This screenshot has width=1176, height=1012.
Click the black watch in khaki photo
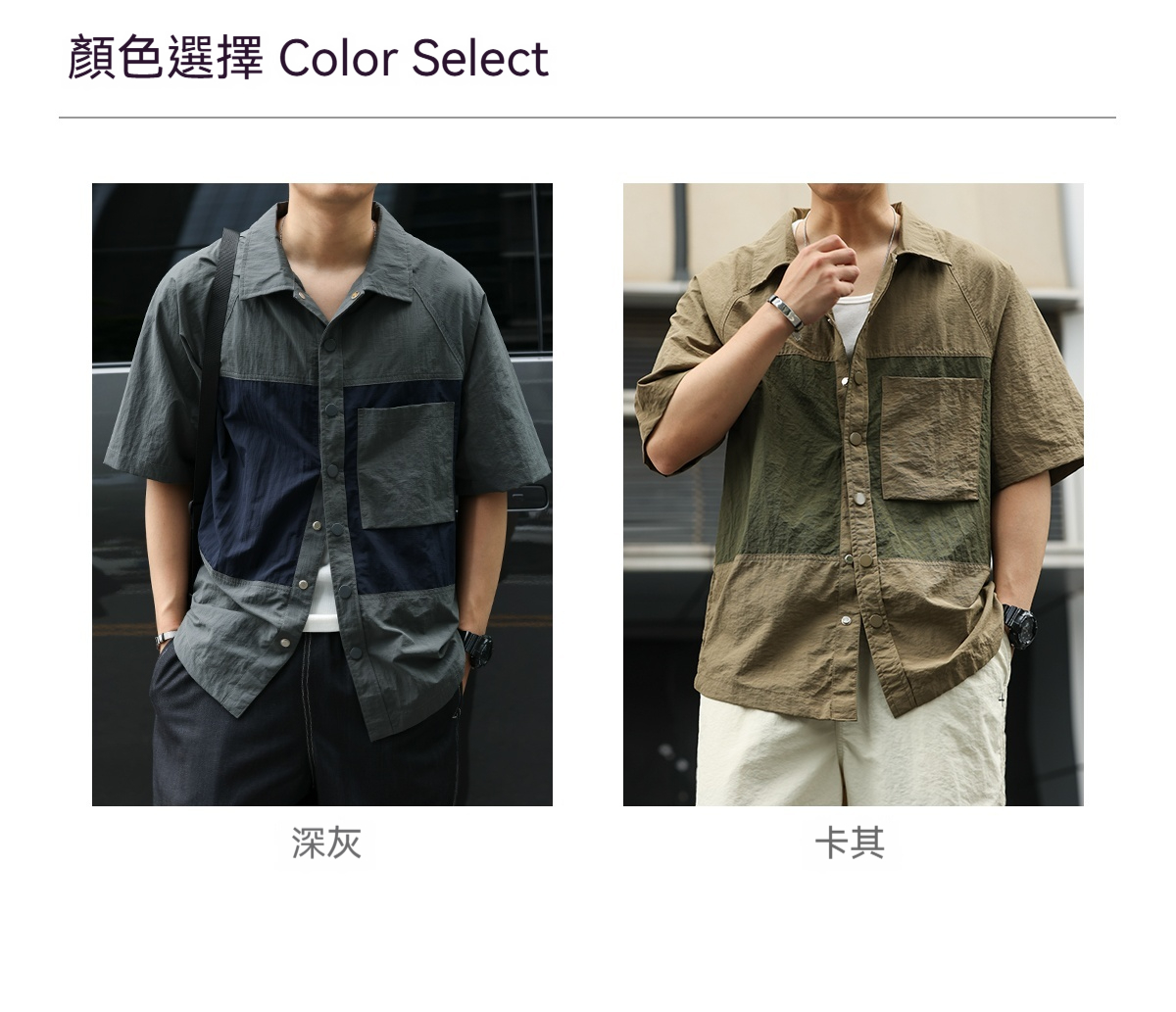click(x=1019, y=625)
